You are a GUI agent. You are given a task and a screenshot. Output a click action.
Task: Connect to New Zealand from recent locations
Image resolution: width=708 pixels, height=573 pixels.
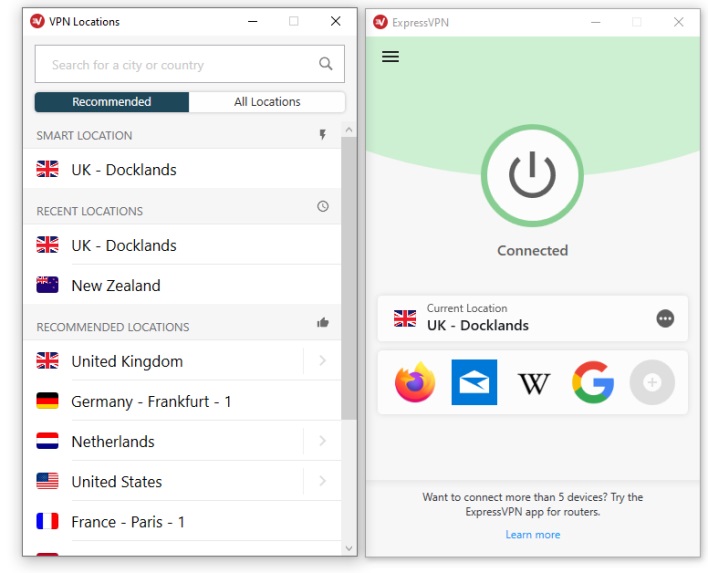(x=115, y=286)
